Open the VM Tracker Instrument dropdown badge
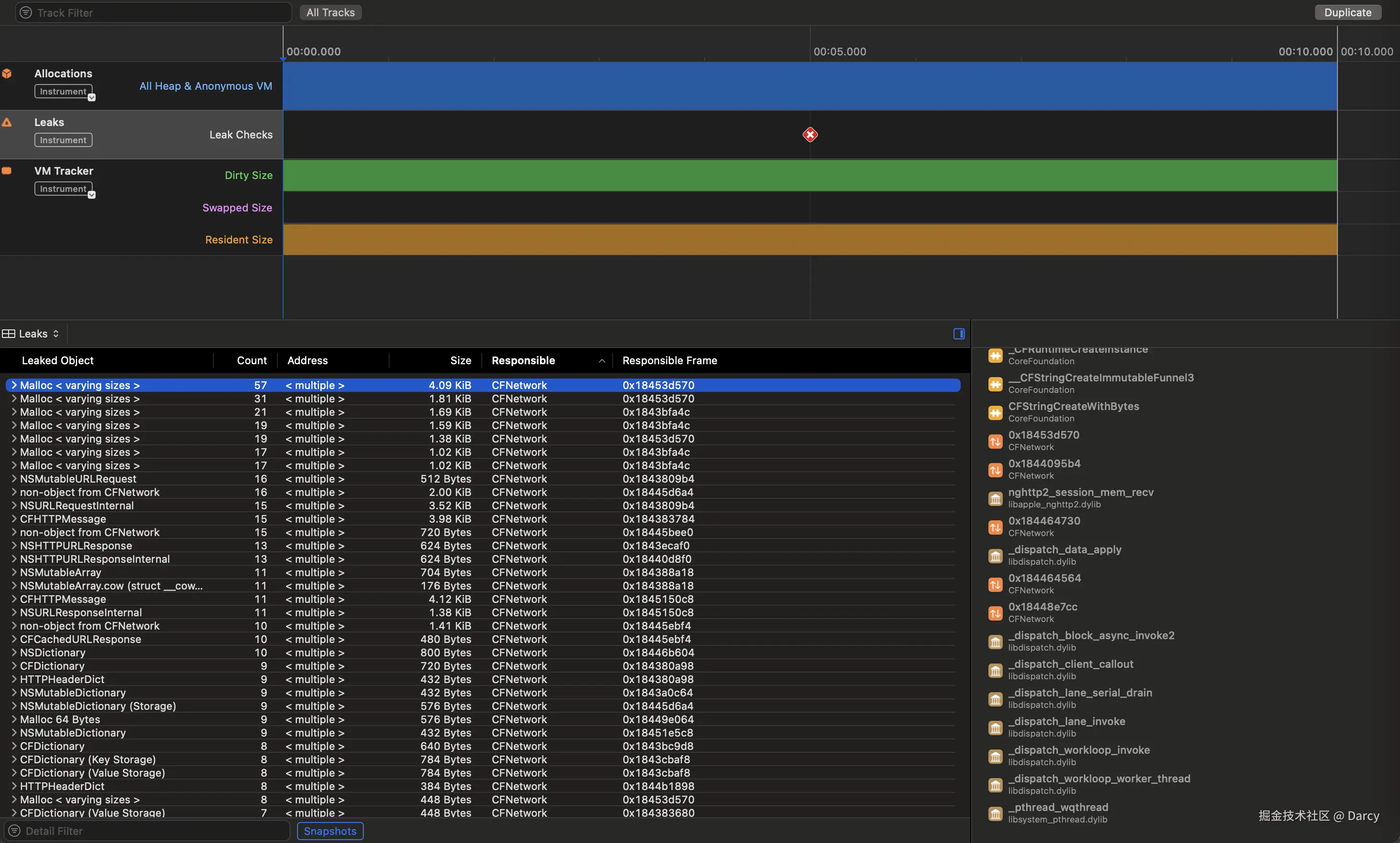 pyautogui.click(x=92, y=195)
